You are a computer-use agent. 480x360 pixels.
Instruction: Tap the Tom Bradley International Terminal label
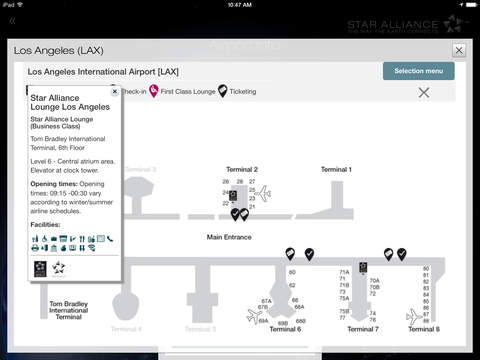pyautogui.click(x=69, y=310)
